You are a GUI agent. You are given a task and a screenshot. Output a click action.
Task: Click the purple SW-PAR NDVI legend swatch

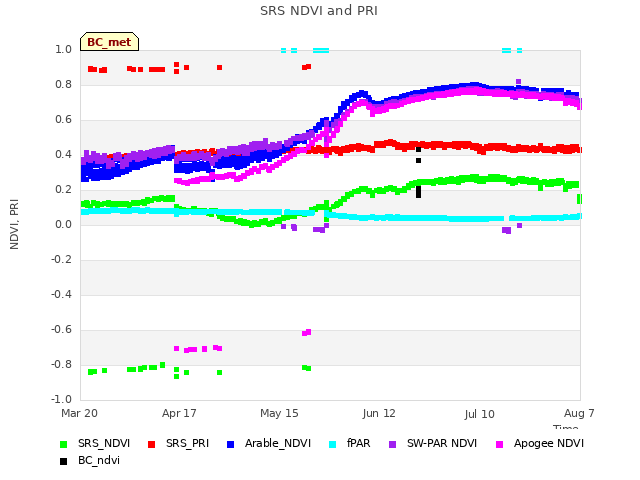click(392, 444)
